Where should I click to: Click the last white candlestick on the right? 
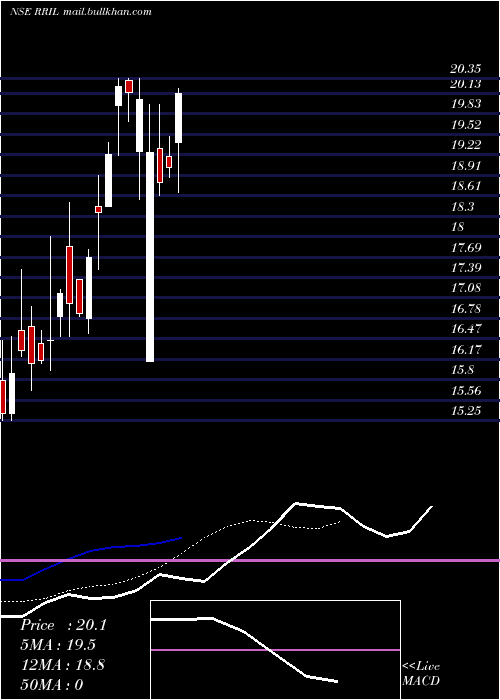coord(179,118)
